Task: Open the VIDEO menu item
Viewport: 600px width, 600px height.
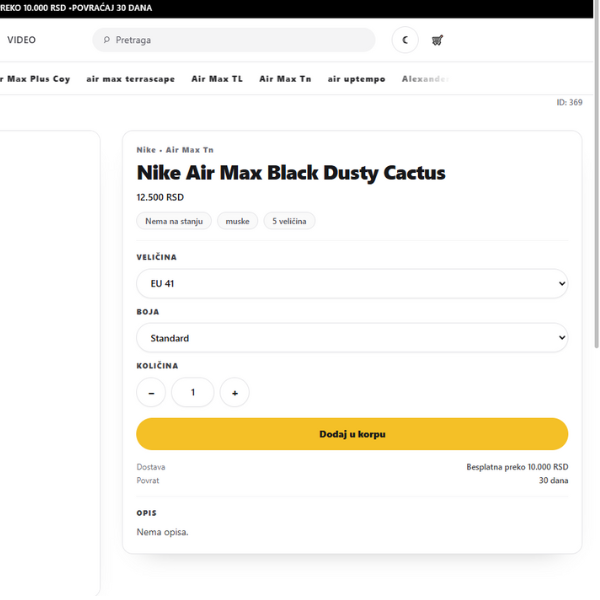Action: click(x=21, y=40)
